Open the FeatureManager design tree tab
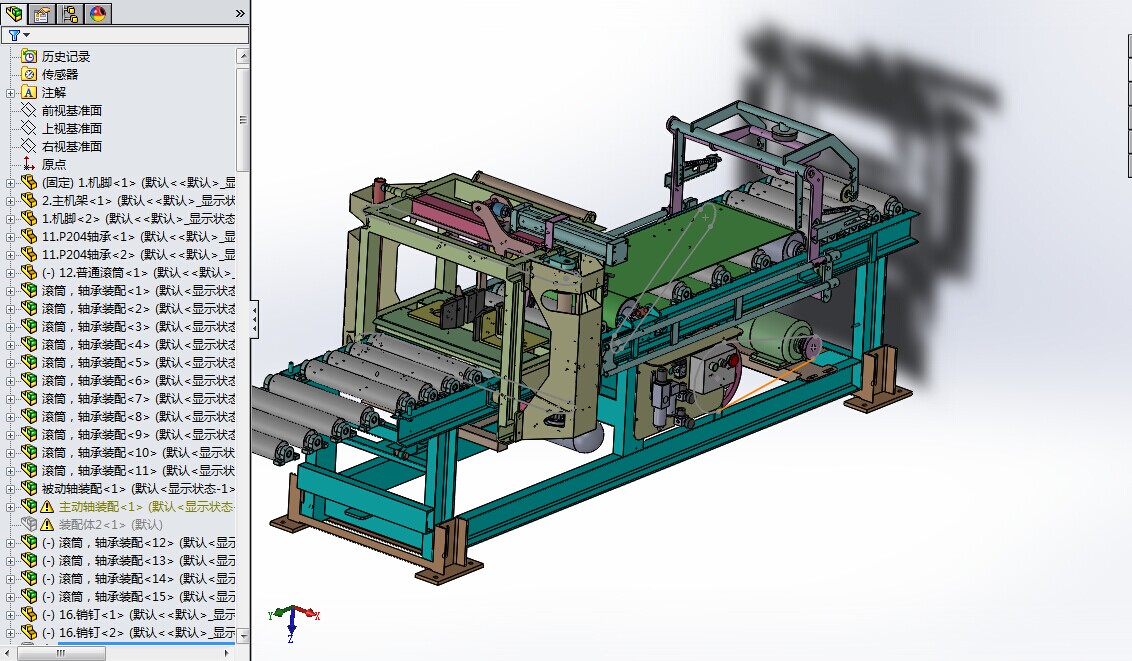 (x=14, y=13)
